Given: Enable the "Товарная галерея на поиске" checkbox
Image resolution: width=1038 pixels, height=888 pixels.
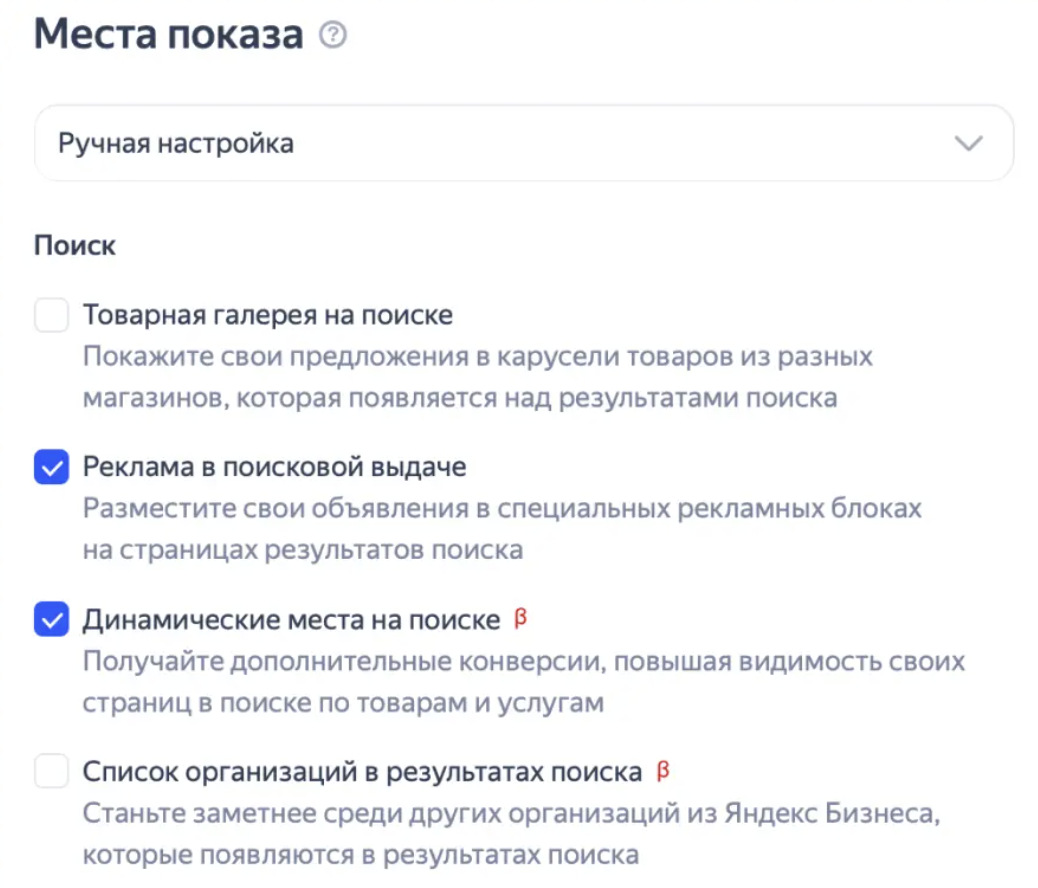Looking at the screenshot, I should point(51,316).
